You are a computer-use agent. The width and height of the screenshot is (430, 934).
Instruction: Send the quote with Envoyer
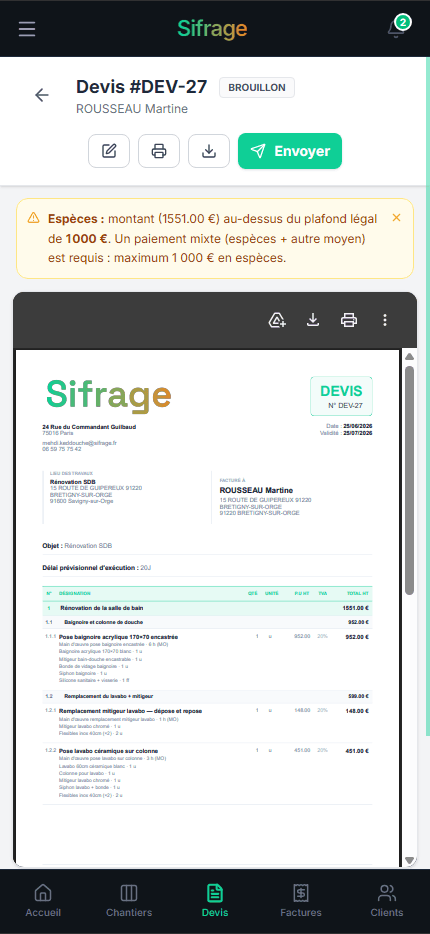point(290,151)
